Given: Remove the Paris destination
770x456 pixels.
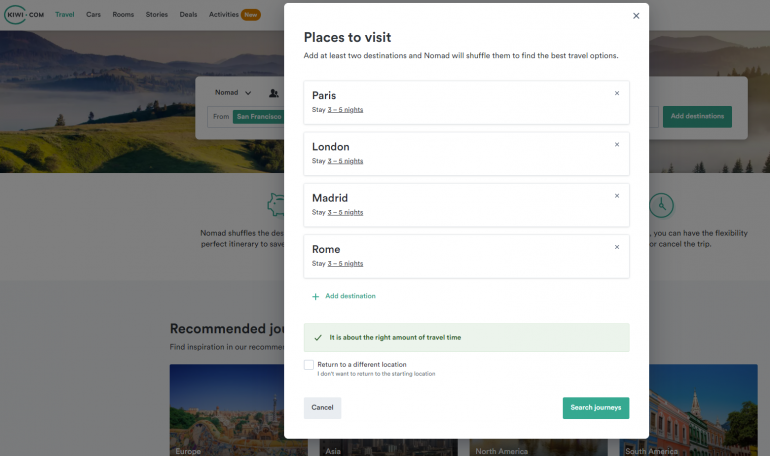Looking at the screenshot, I should tap(617, 93).
